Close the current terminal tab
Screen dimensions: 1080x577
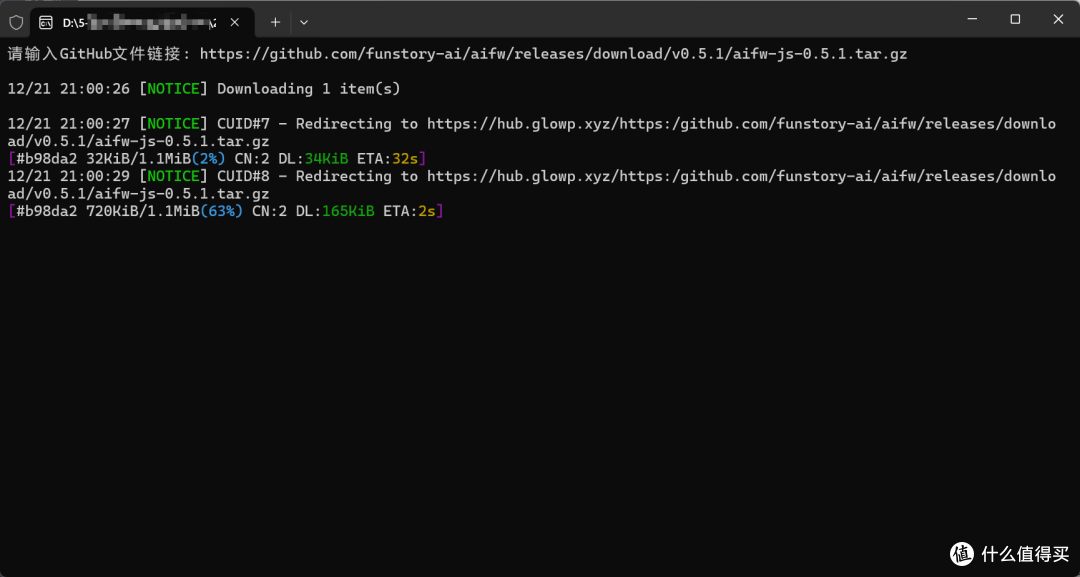(x=234, y=22)
